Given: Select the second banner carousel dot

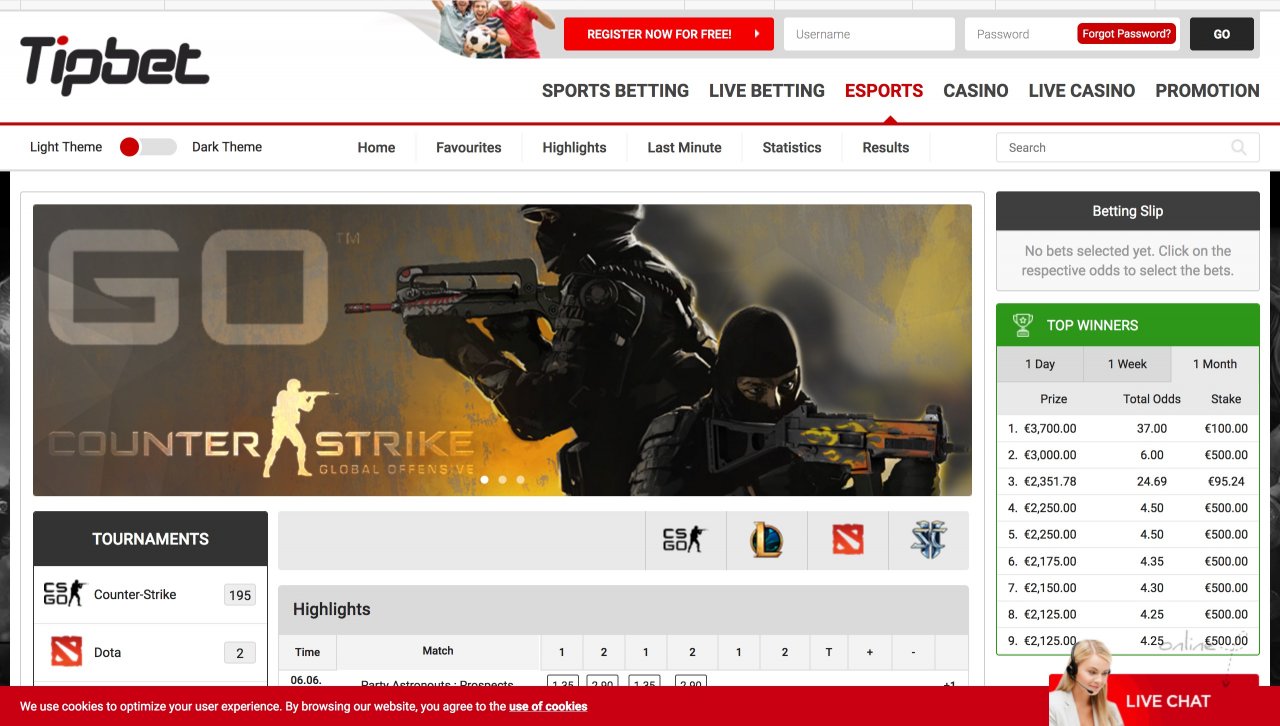Looking at the screenshot, I should pos(502,480).
